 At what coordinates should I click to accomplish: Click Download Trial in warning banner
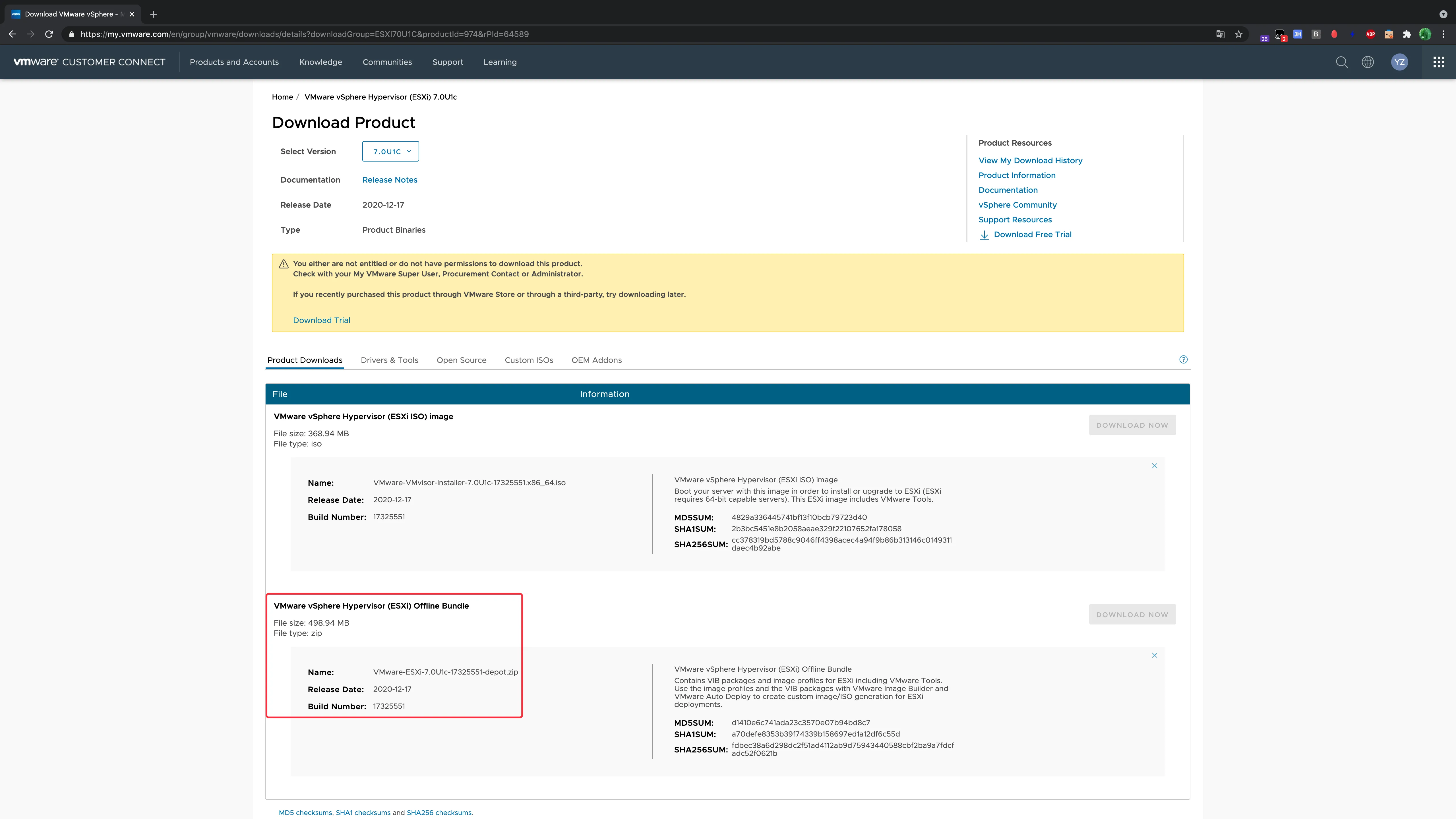pos(322,320)
